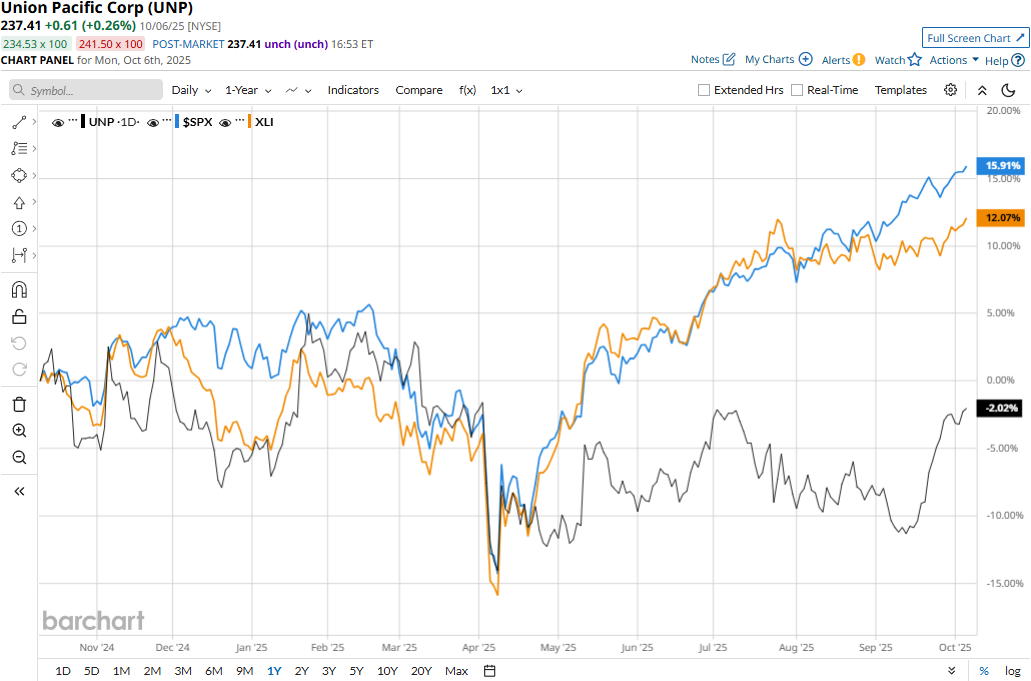Viewport: 1031px width, 681px height.
Task: Open the 1x1 grid layout dropdown
Action: [x=506, y=90]
